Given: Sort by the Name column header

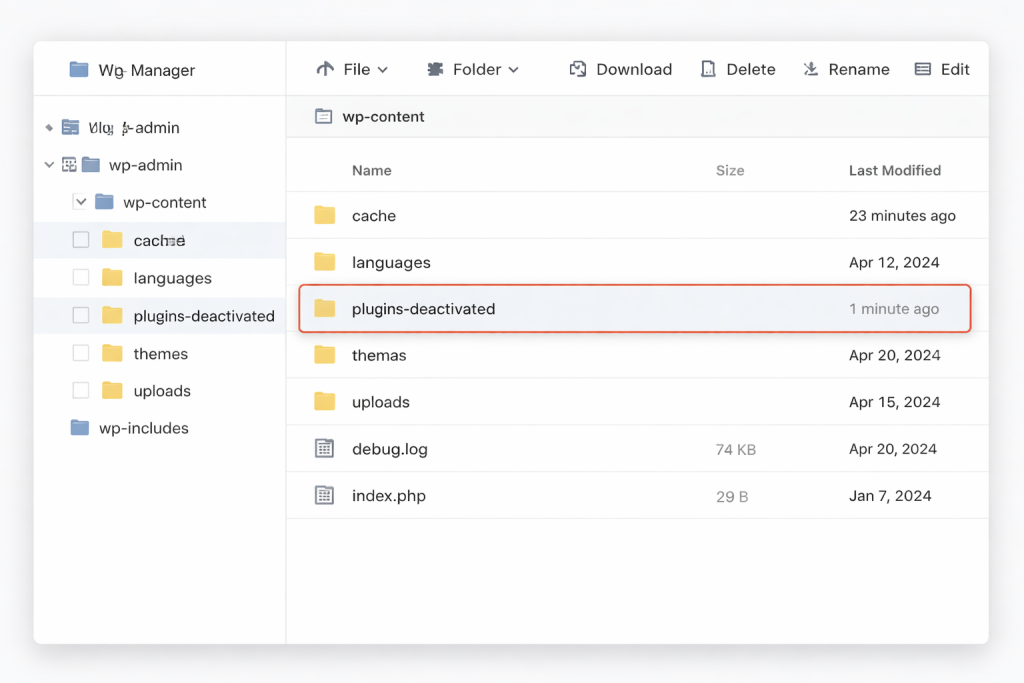Looking at the screenshot, I should click(372, 170).
